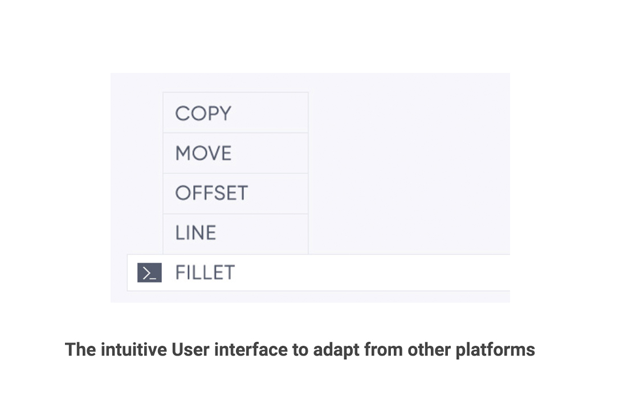
Task: Click the leading "The" of the caption
Action: pyautogui.click(x=80, y=350)
